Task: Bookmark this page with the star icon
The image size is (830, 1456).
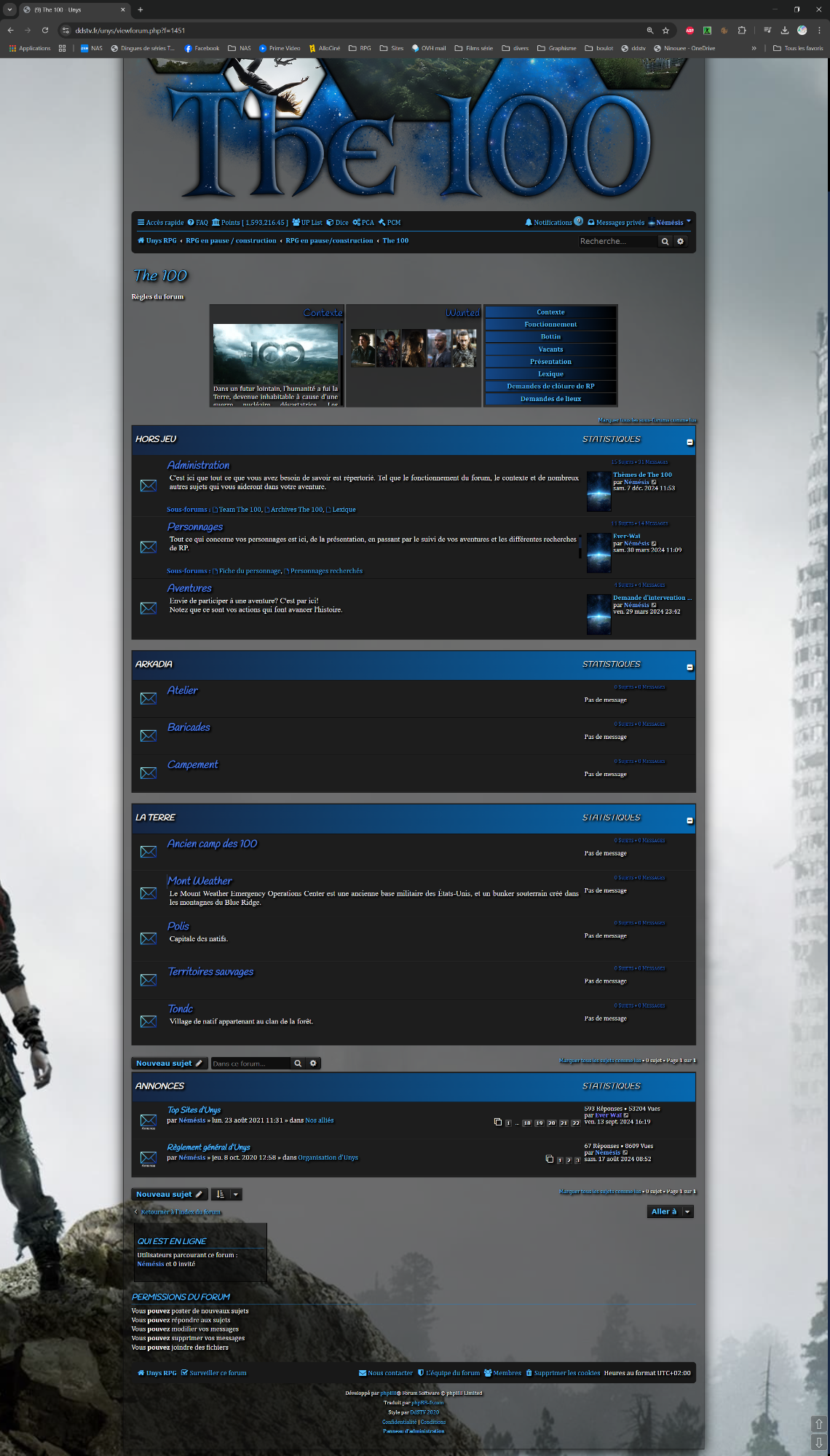Action: [x=665, y=31]
